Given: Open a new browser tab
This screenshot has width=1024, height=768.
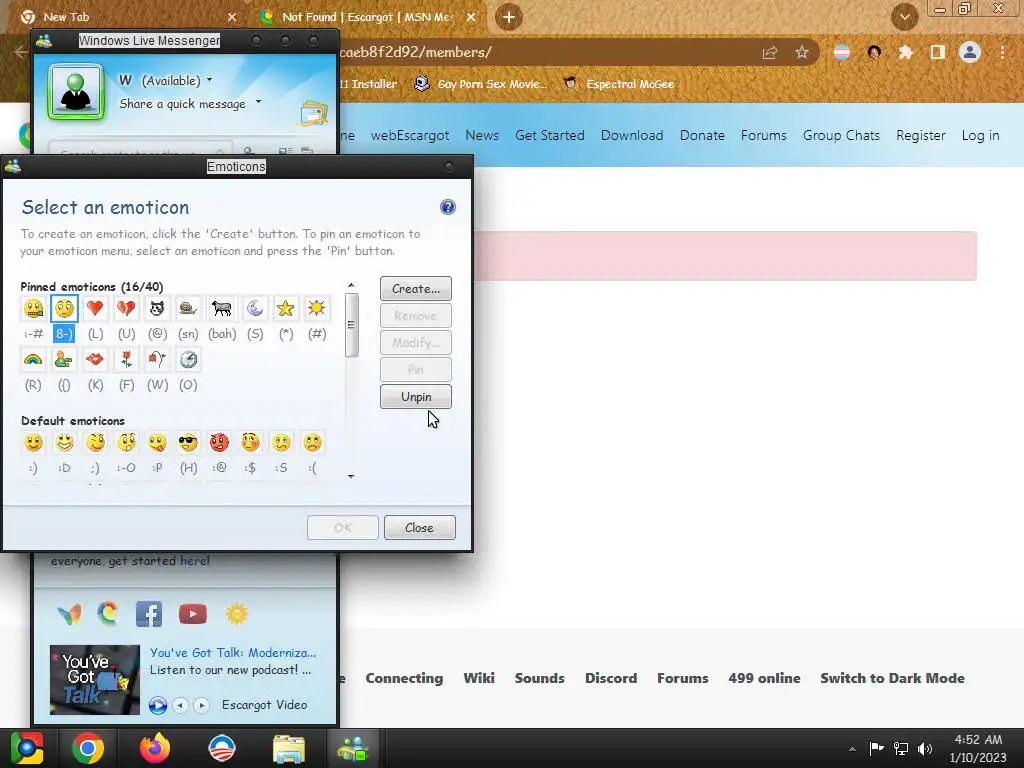Looking at the screenshot, I should (509, 17).
